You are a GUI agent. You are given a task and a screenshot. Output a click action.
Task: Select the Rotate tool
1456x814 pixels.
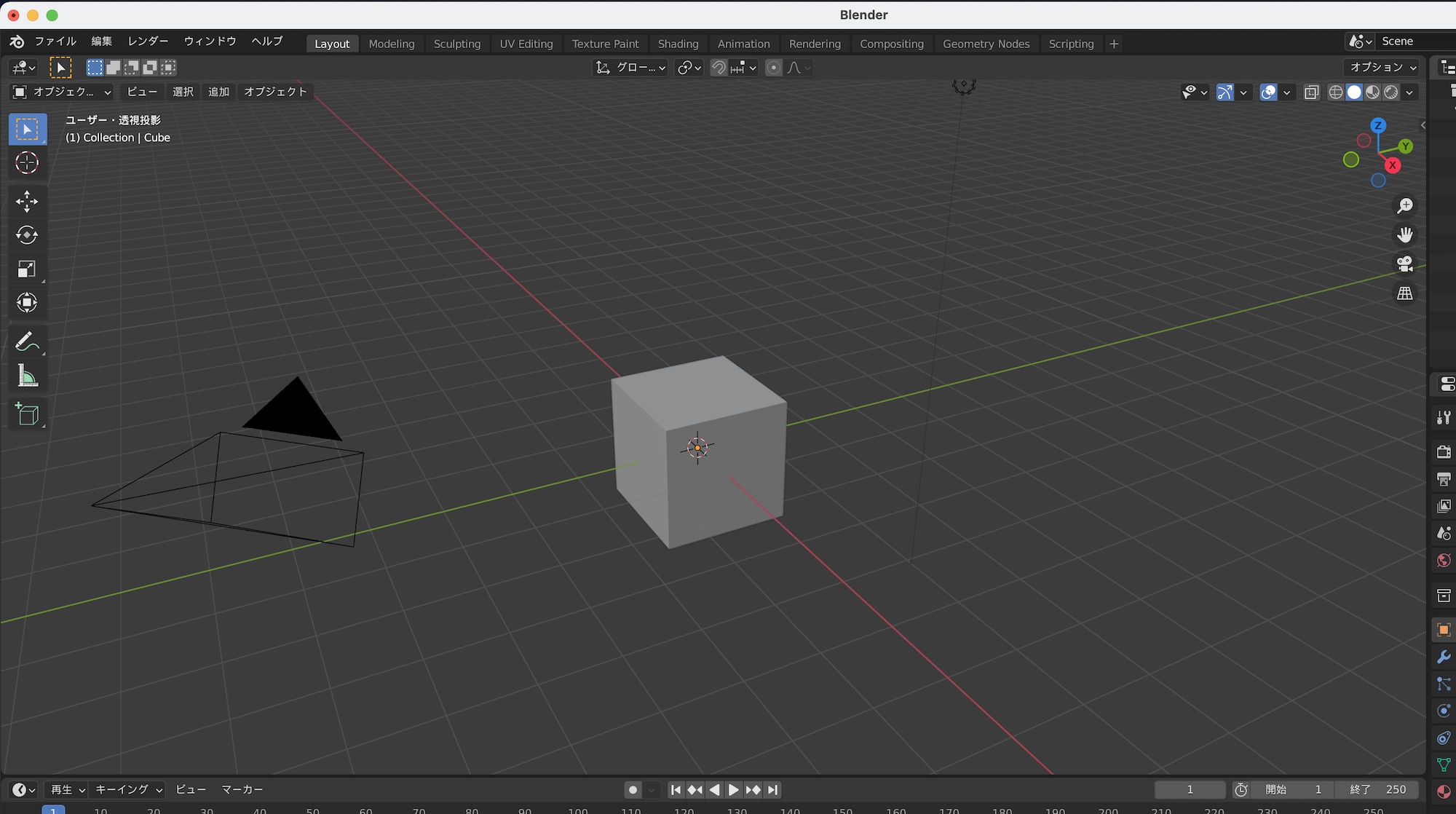pyautogui.click(x=27, y=235)
